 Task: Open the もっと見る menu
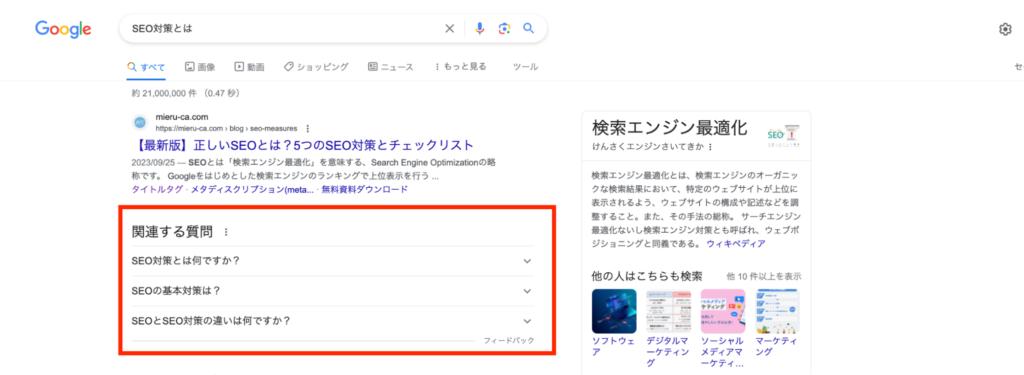click(460, 67)
